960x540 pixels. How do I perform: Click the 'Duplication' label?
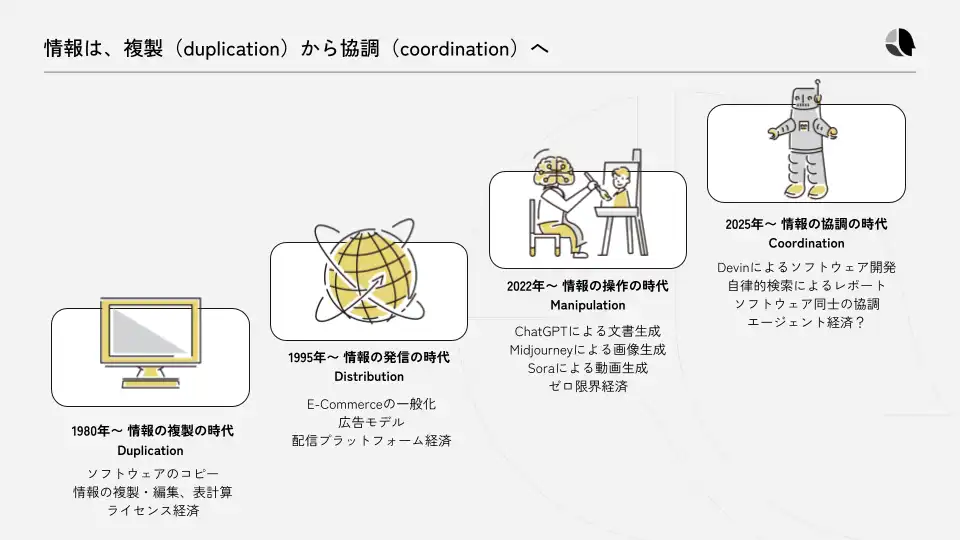pyautogui.click(x=150, y=451)
